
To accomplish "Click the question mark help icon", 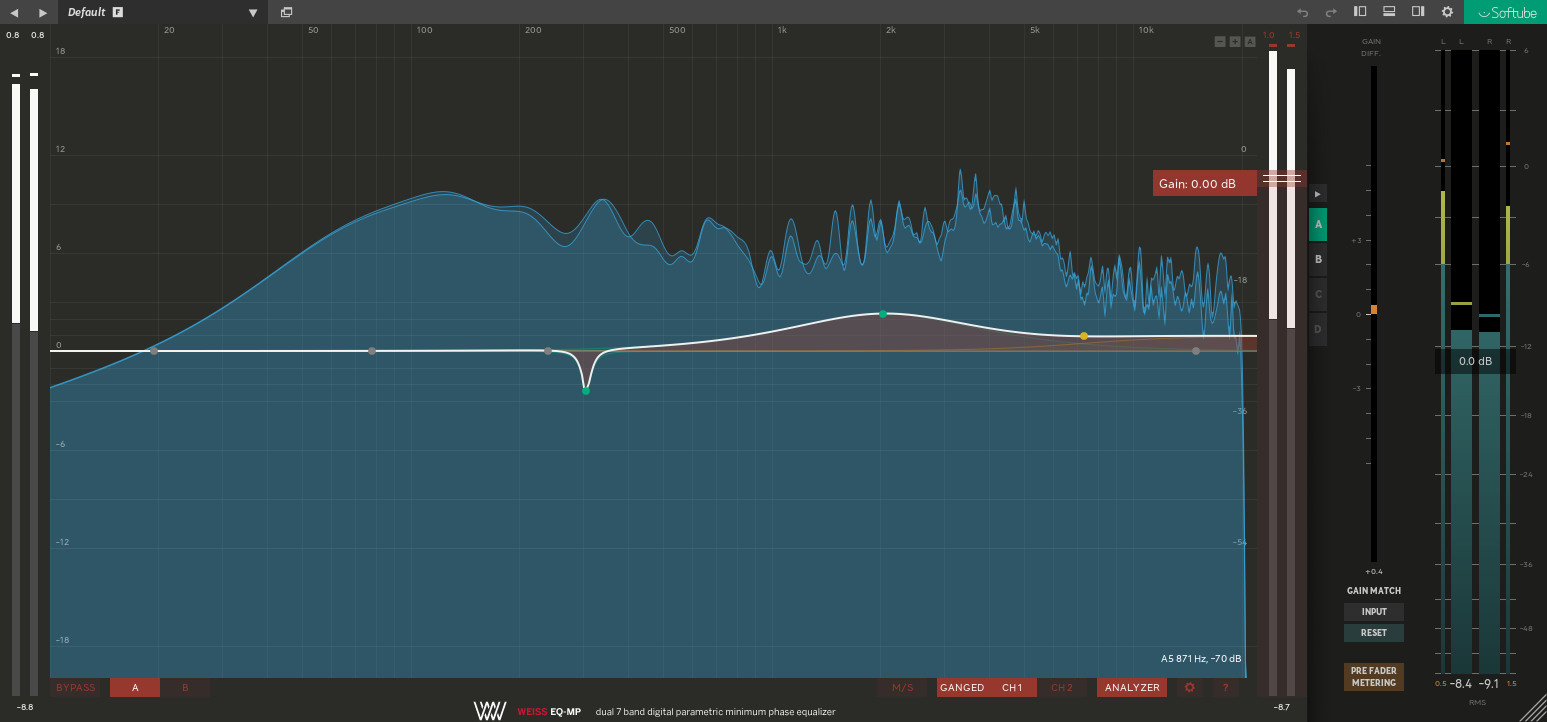I will [1225, 688].
